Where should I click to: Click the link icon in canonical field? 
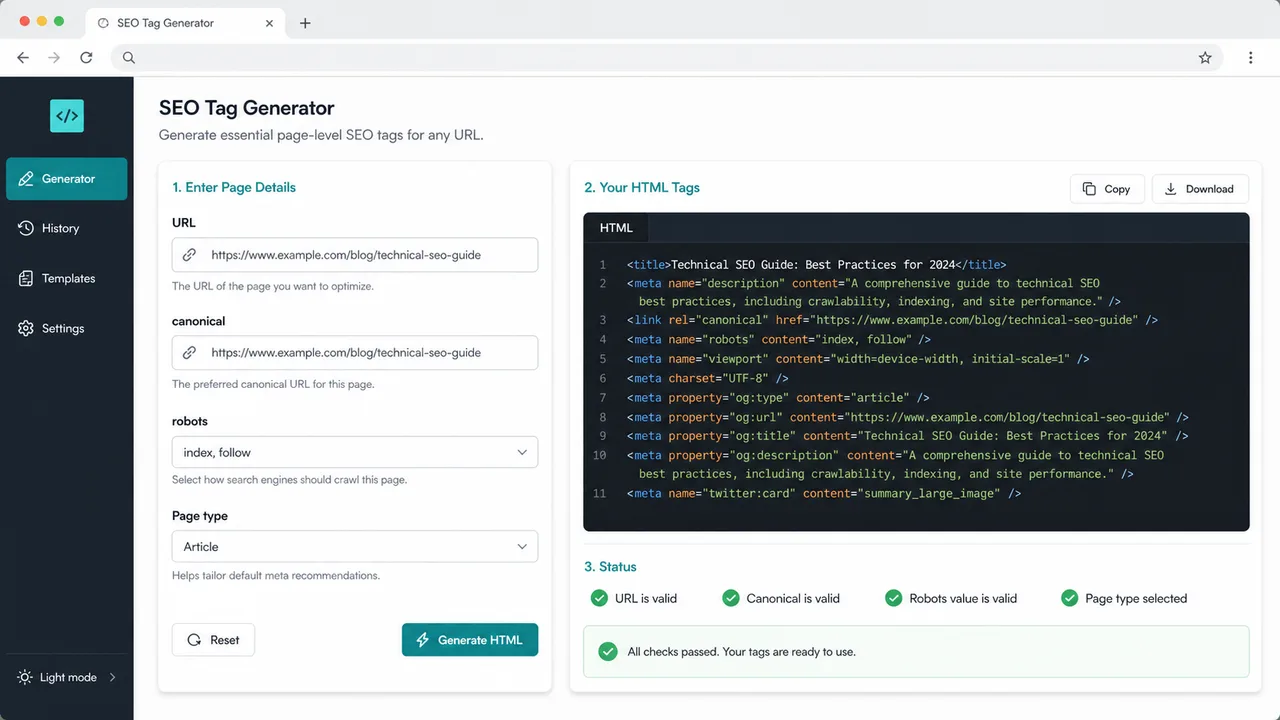tap(189, 353)
